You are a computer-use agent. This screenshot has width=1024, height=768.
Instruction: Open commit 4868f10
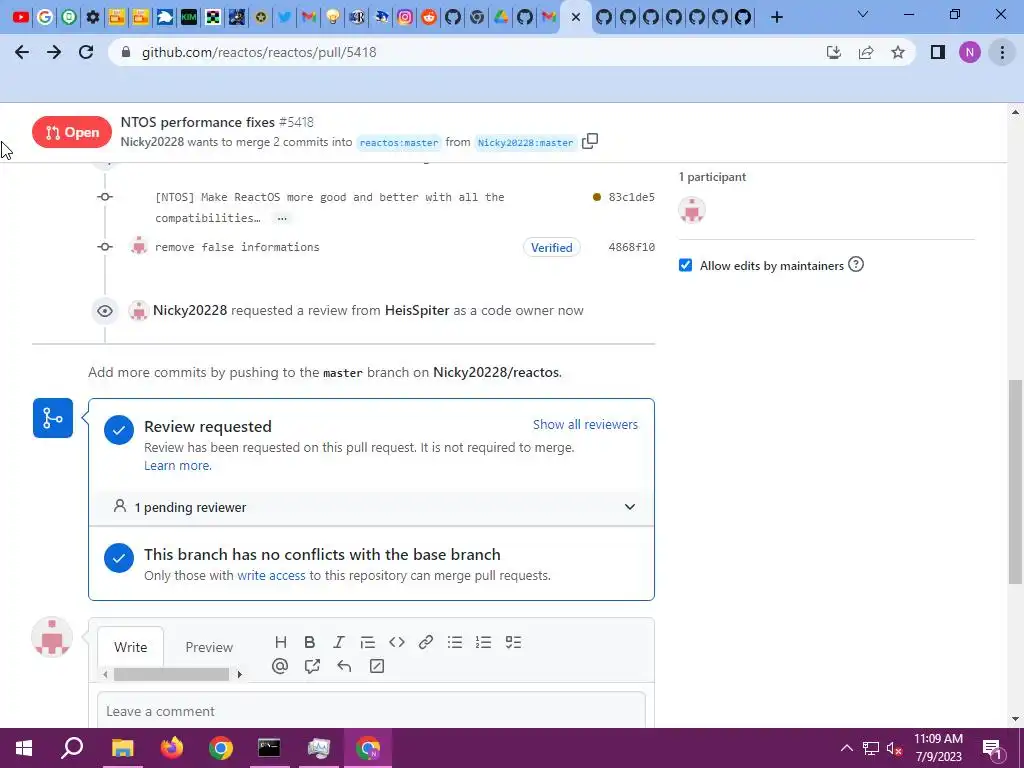click(x=632, y=247)
